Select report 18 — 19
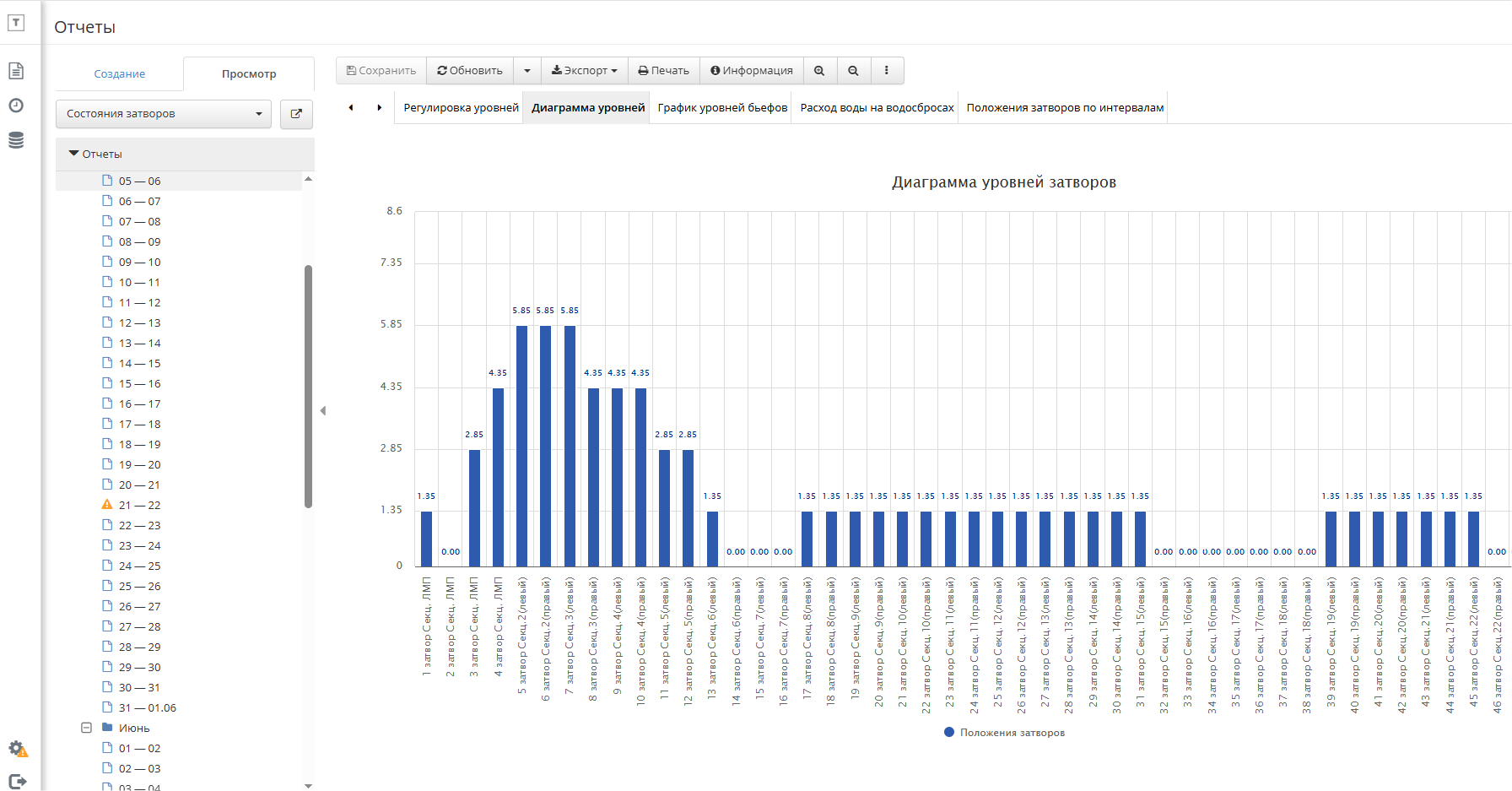Viewport: 1512px width, 791px height. [139, 445]
